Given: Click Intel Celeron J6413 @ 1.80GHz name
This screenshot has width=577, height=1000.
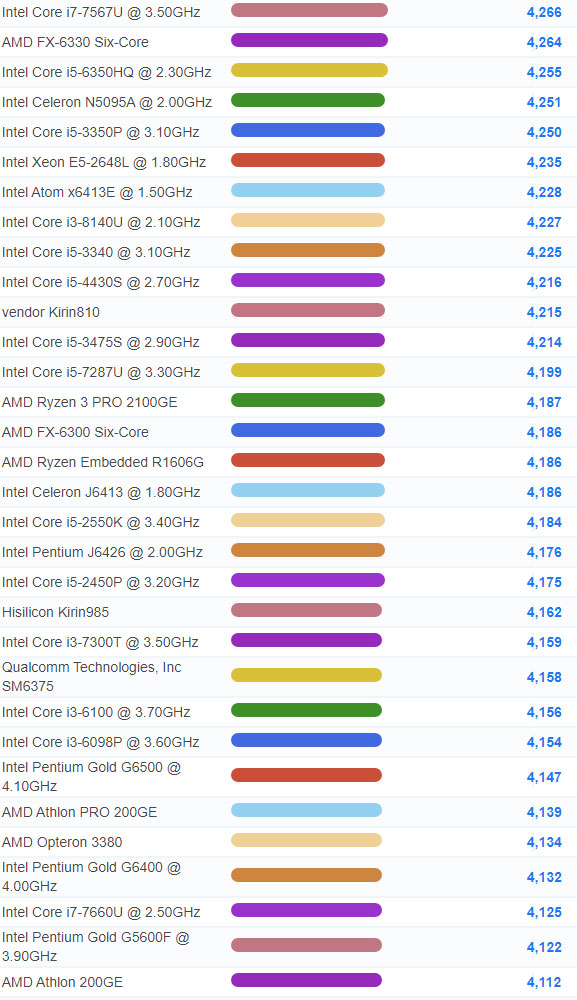Looking at the screenshot, I should [x=101, y=492].
